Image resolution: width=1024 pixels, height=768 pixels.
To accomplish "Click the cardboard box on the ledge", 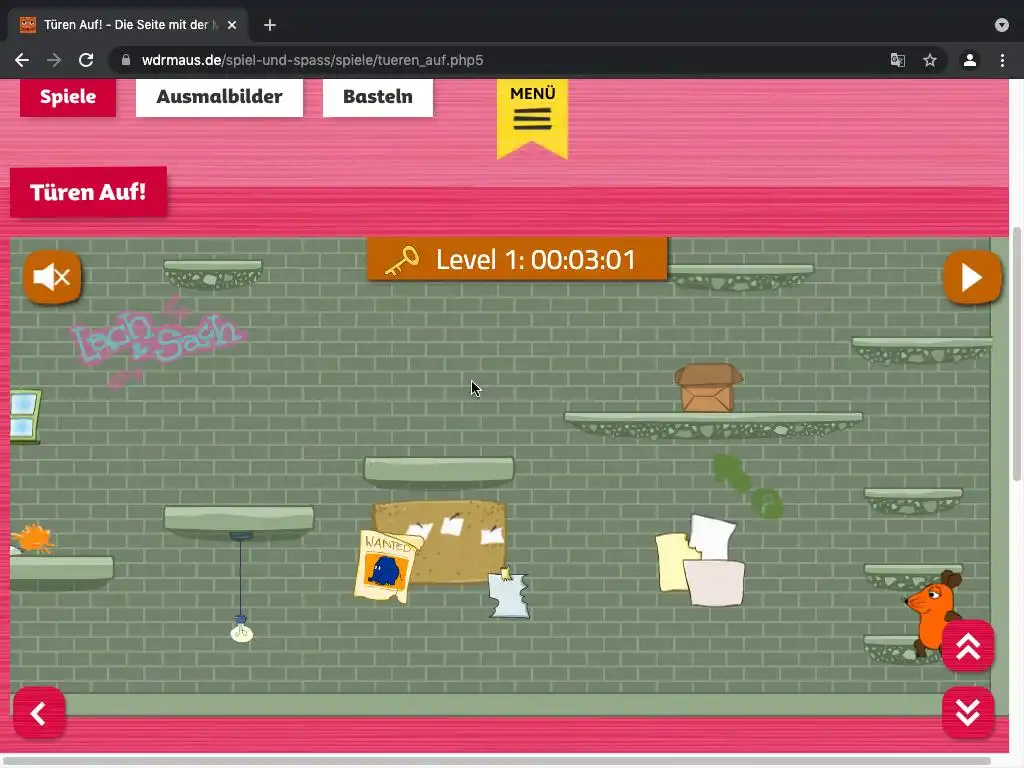I will (709, 387).
